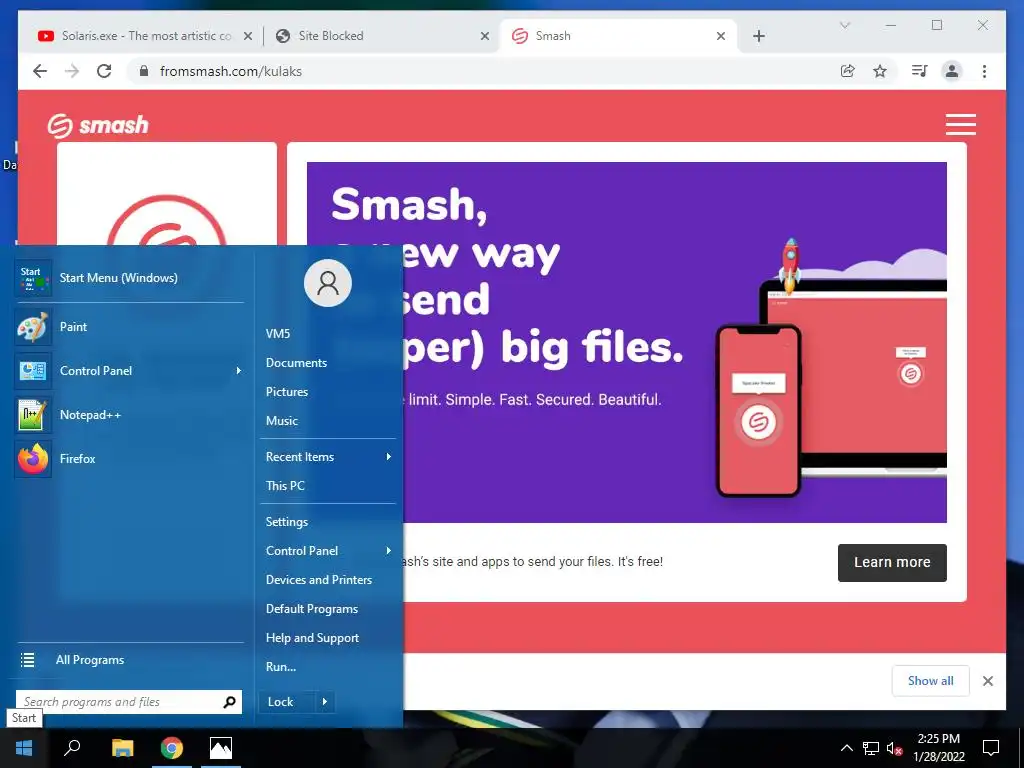Open the notification center icon
The width and height of the screenshot is (1024, 768).
tap(991, 748)
